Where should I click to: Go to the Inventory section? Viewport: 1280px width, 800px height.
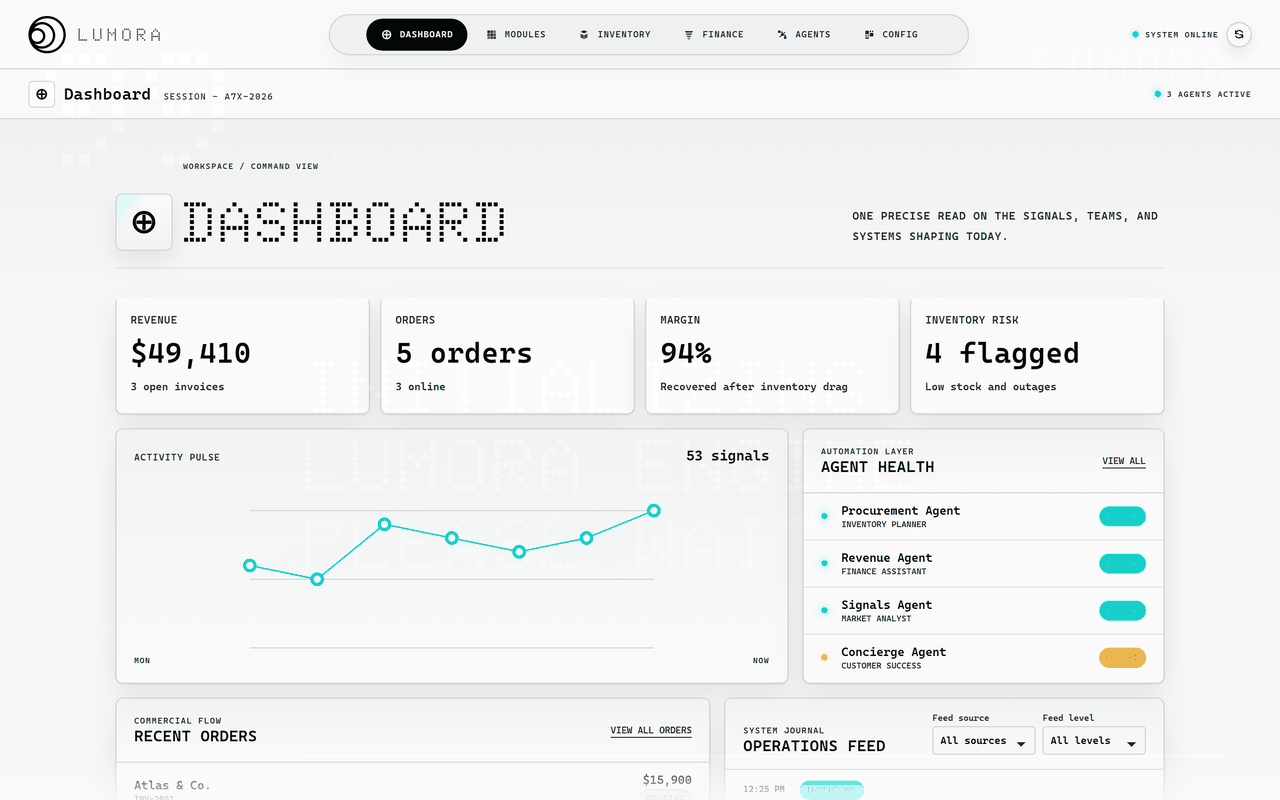click(614, 34)
